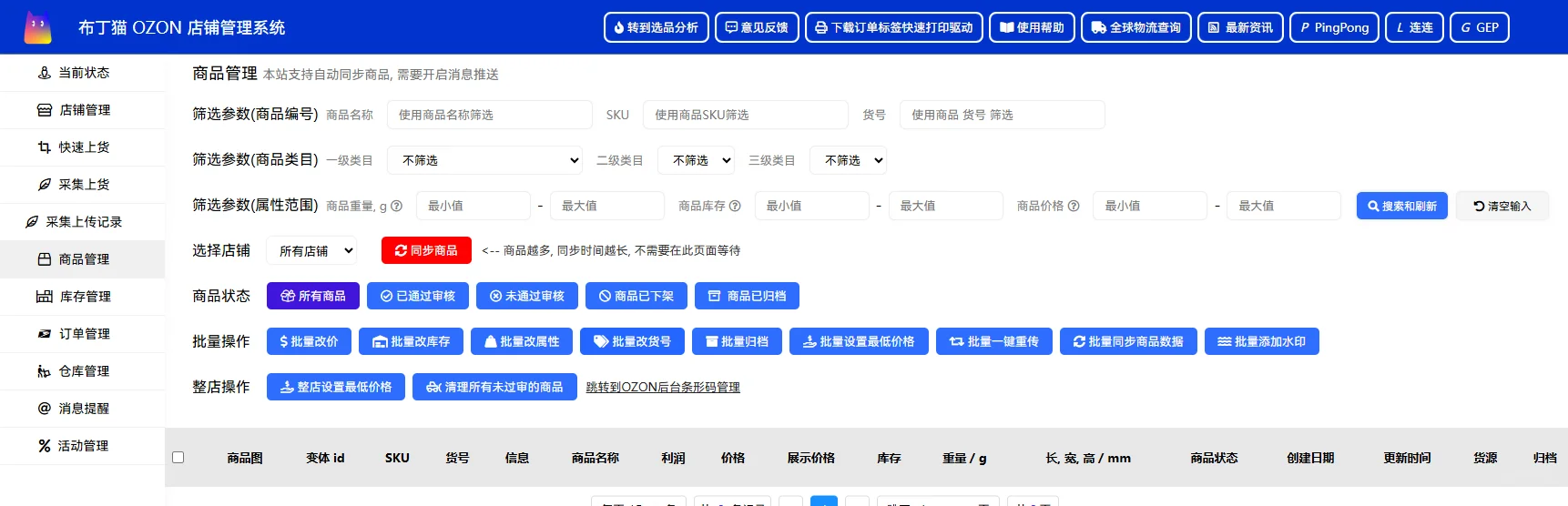
Task: Click the 商品名称 filter input
Action: click(x=490, y=115)
